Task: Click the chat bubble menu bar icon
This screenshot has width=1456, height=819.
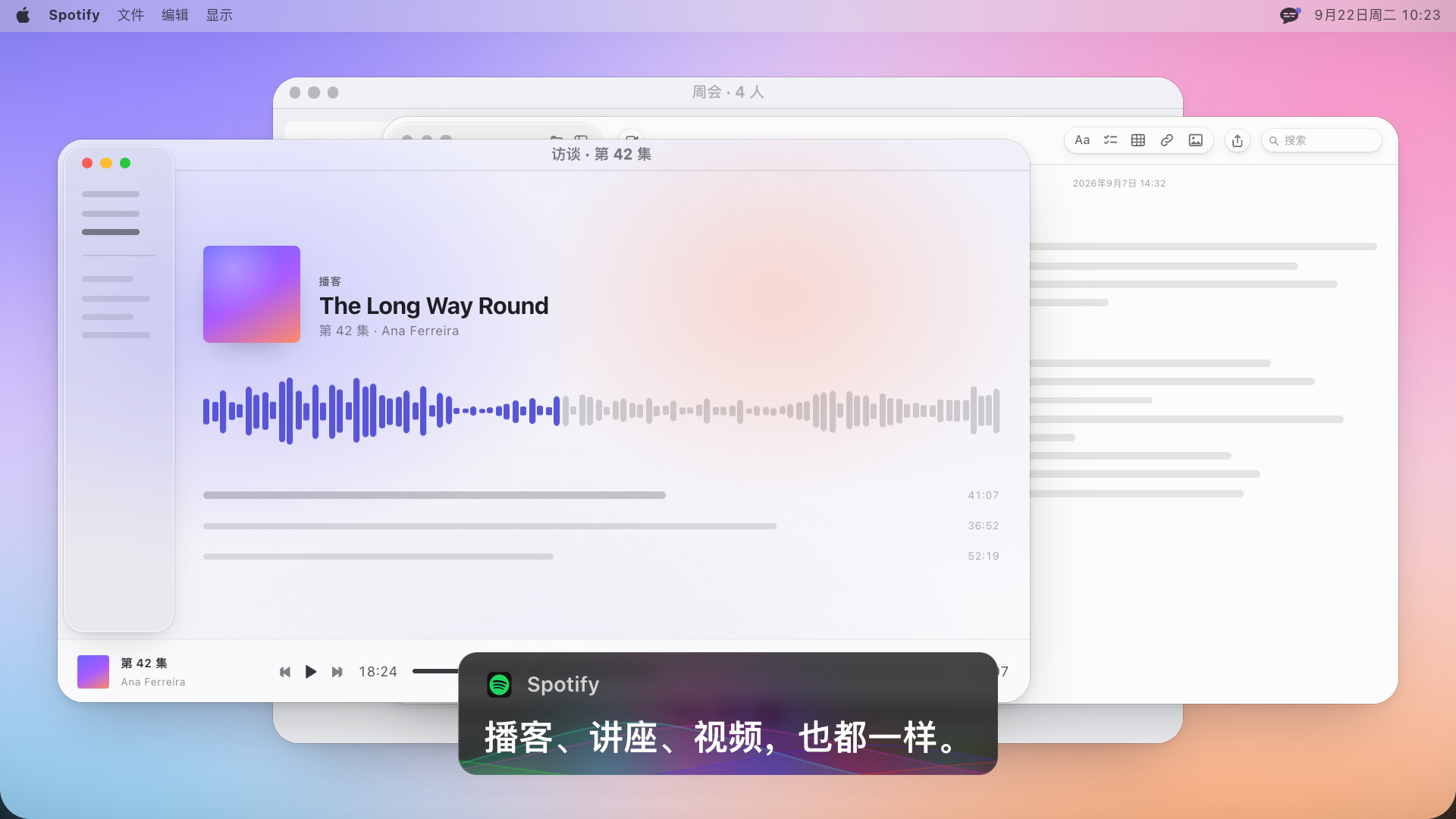Action: [x=1290, y=15]
